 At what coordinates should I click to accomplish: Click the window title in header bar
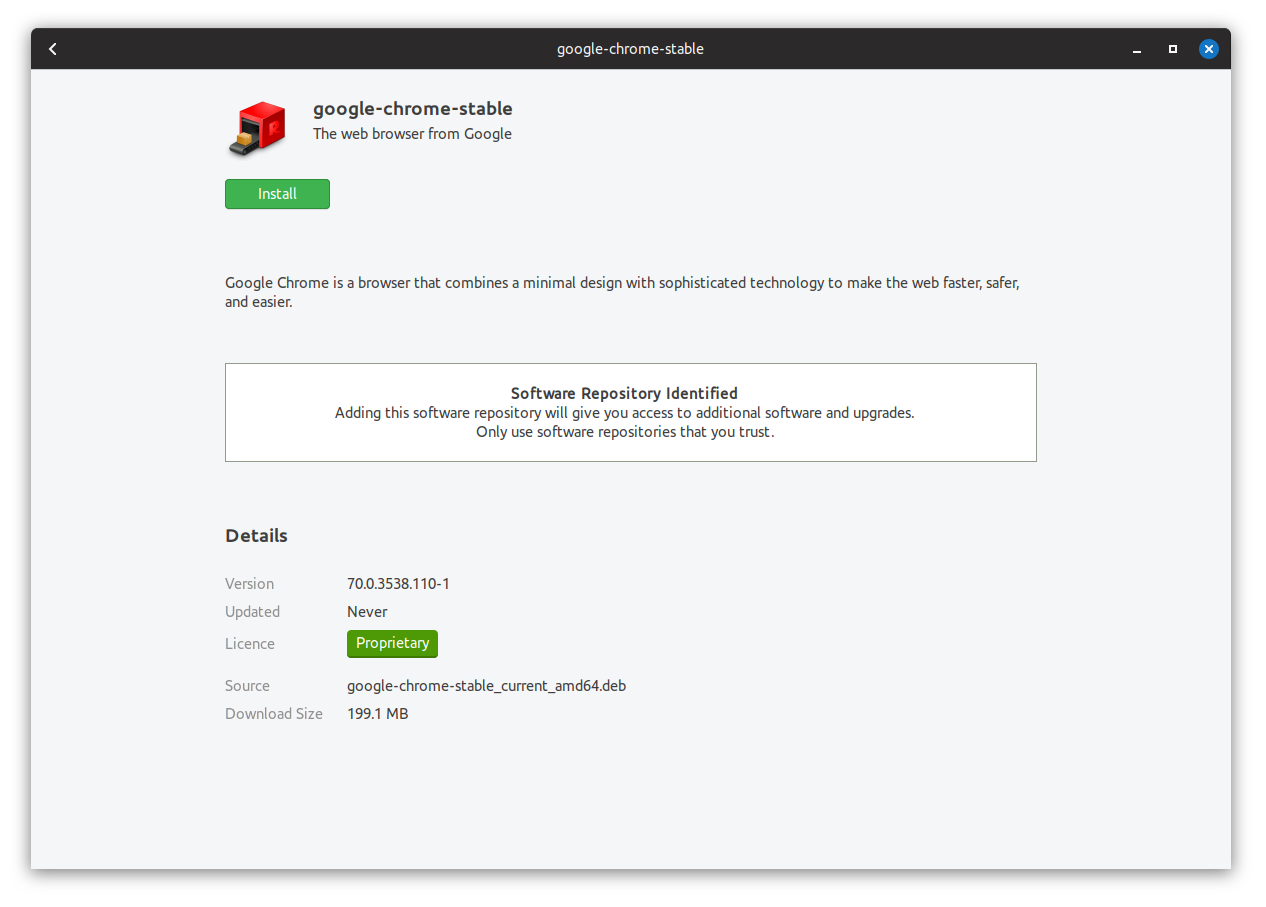tap(630, 49)
